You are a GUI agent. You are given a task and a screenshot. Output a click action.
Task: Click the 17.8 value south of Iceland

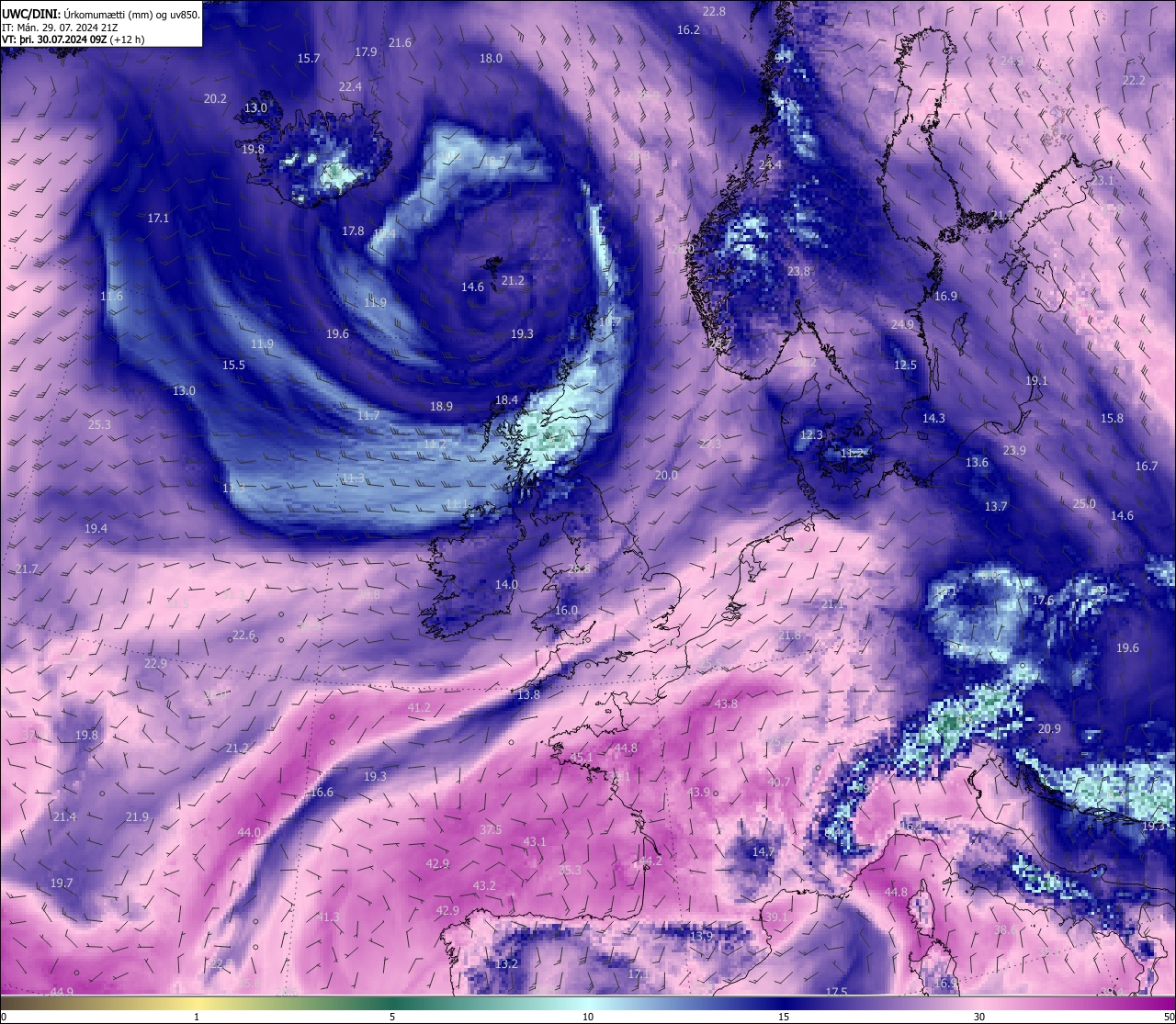[x=353, y=231]
